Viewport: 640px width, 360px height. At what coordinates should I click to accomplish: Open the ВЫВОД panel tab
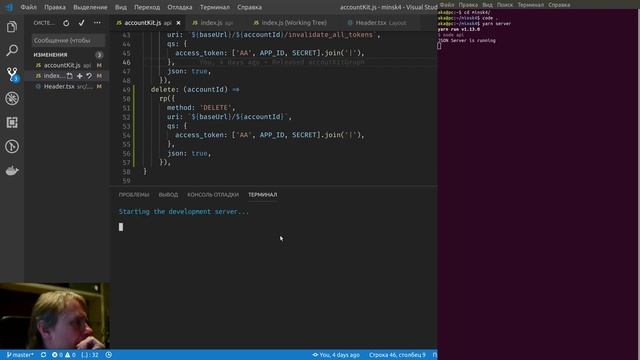click(168, 195)
